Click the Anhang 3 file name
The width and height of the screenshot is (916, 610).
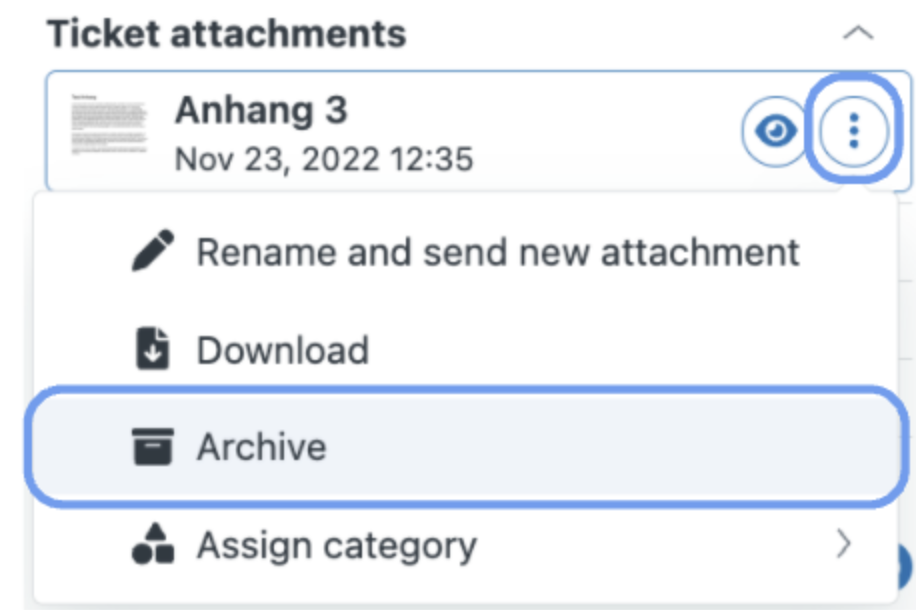click(x=261, y=110)
